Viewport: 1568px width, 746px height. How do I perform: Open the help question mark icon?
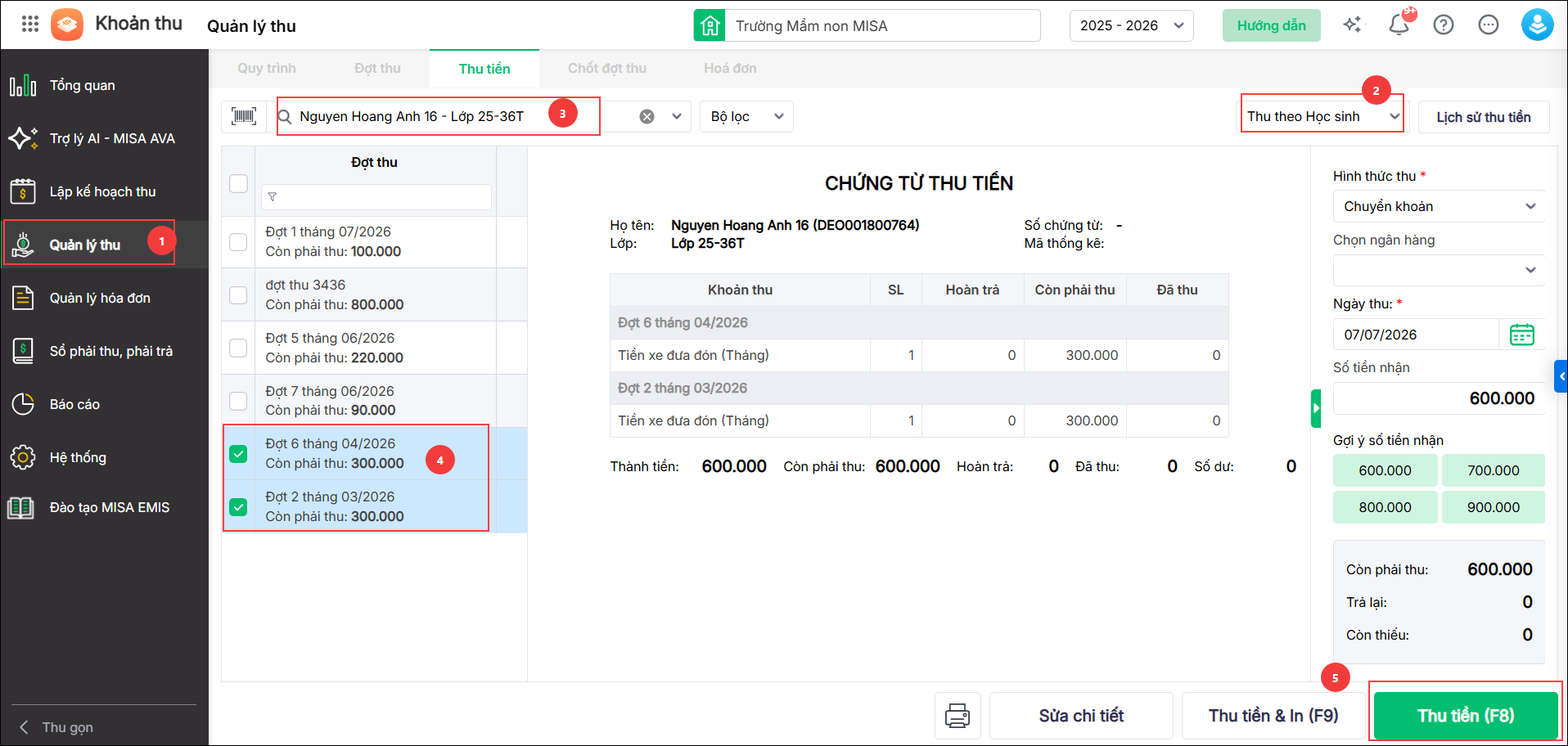click(x=1444, y=25)
